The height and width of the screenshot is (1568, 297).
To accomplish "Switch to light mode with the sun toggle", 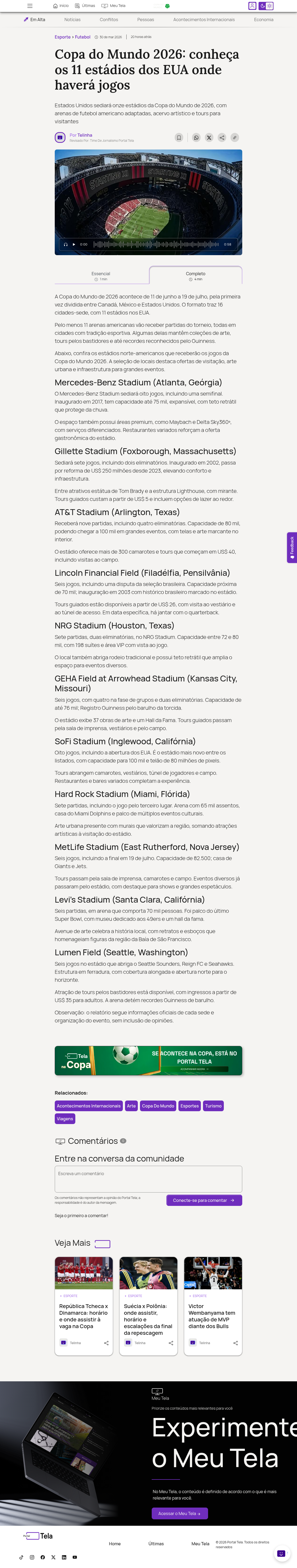I will [270, 5].
